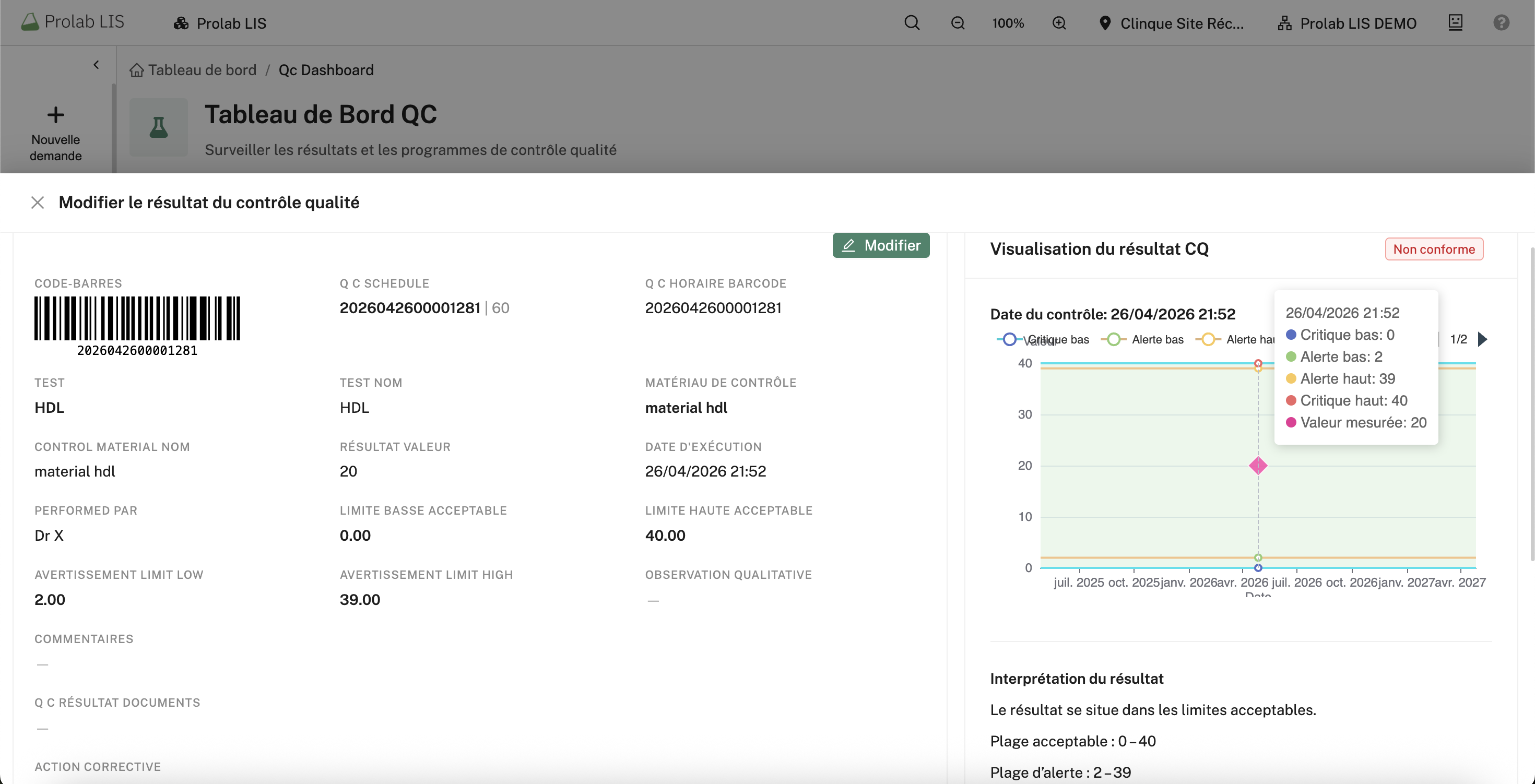Screen dimensions: 1535x784
Task: Click the Avertissement limit high 39.00
Action: (360, 599)
